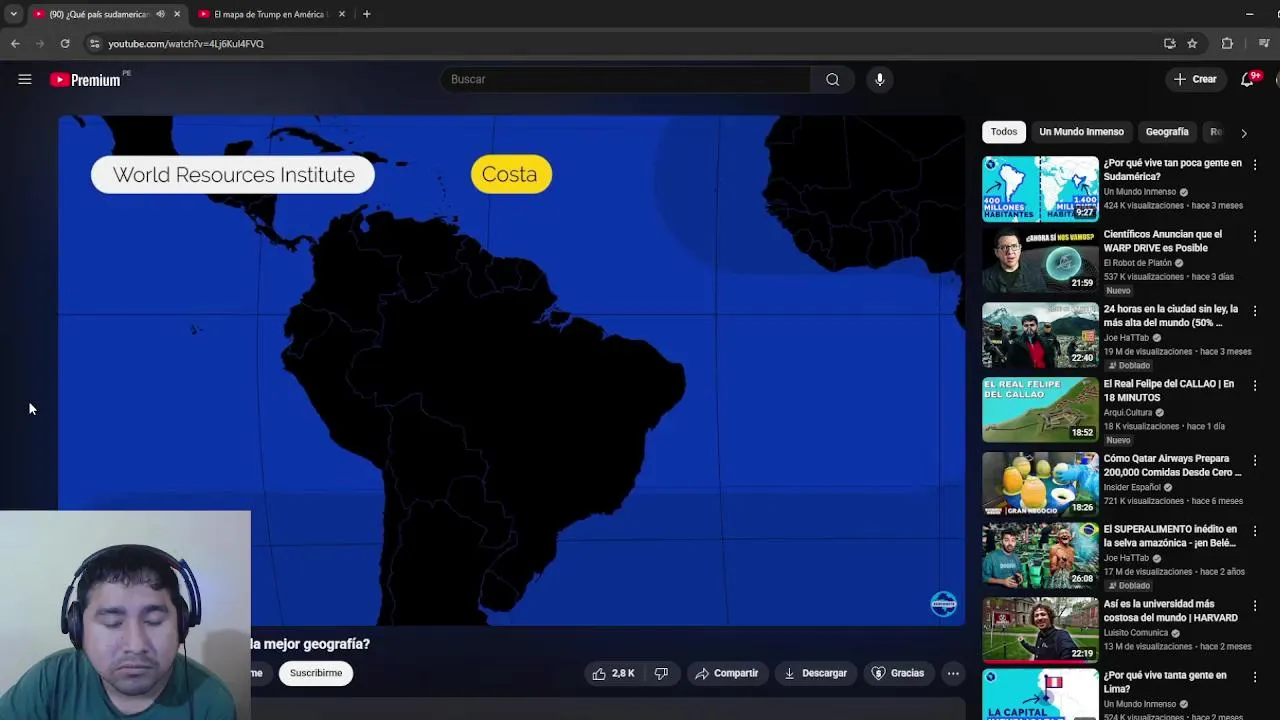Viewport: 1280px width, 720px height.
Task: Mute the playing tab via speaker icon
Action: click(x=160, y=14)
